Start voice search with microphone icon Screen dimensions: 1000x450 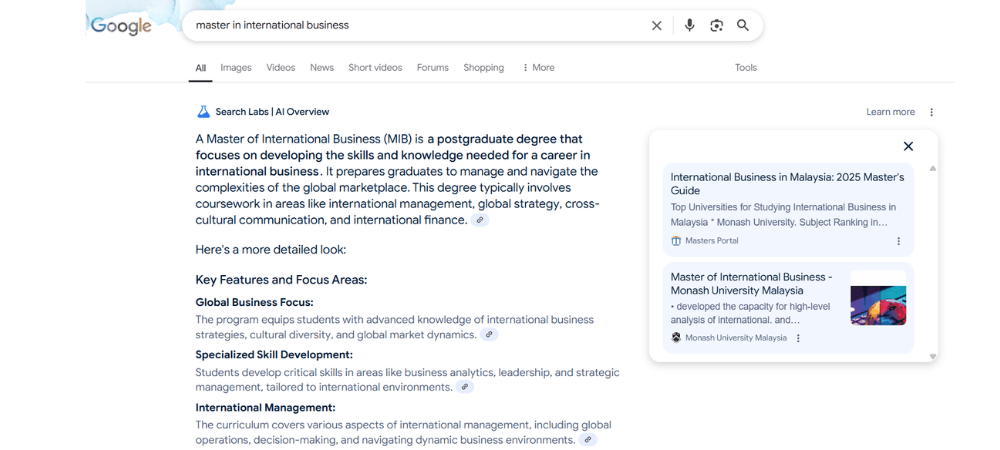click(x=689, y=25)
